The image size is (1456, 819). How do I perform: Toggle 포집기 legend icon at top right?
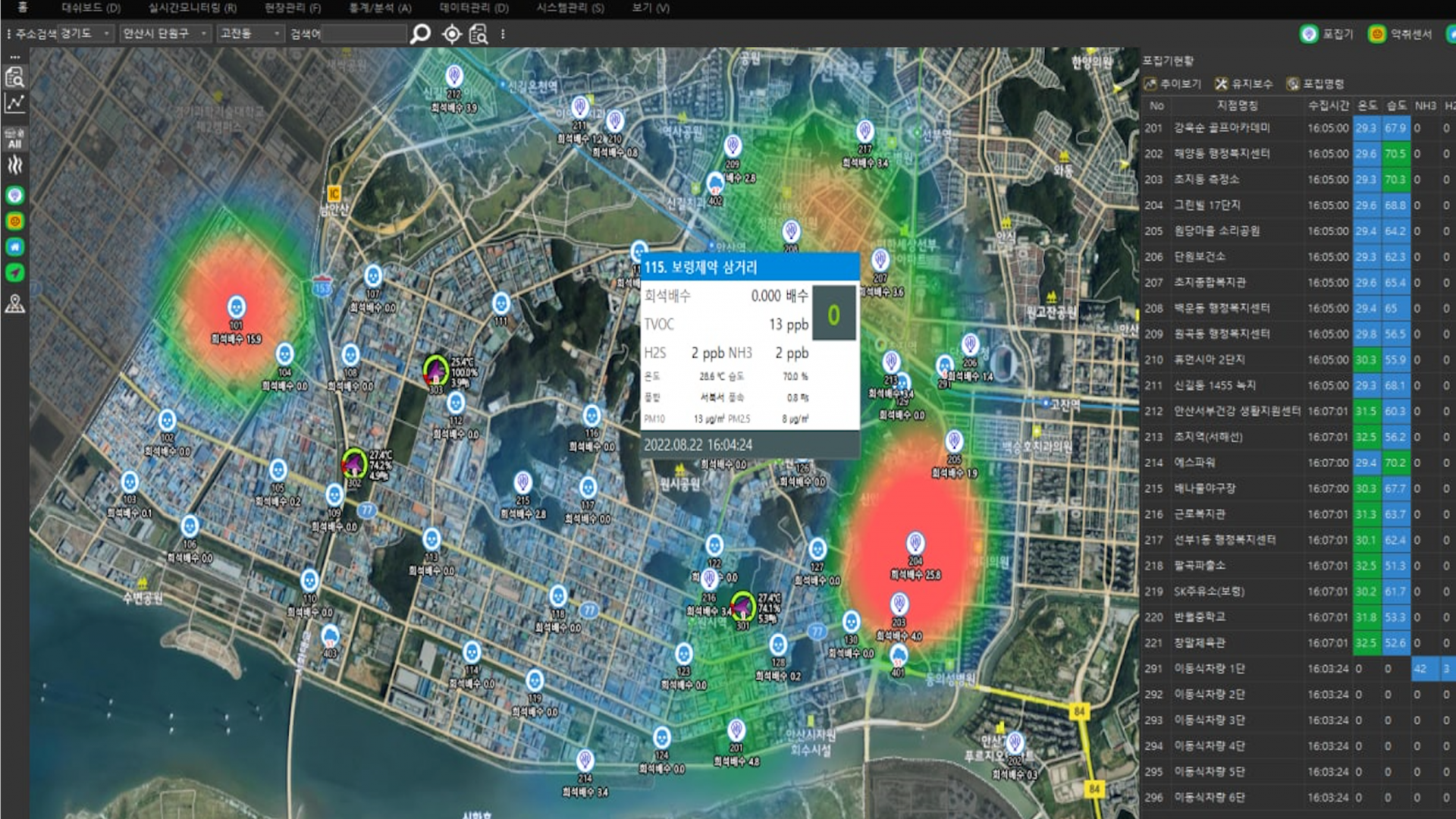[x=1309, y=34]
